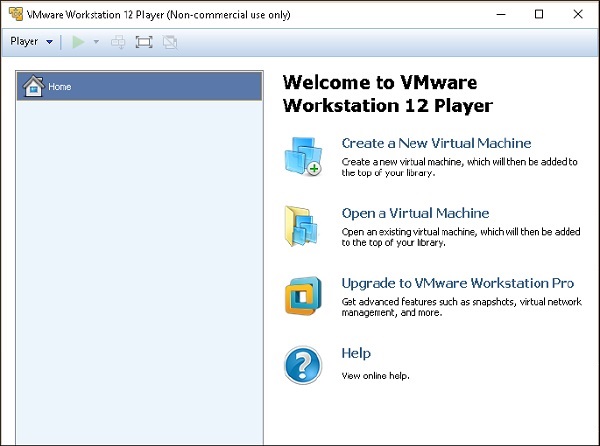Click the Send Ctrl+Alt+Del toolbar icon
The image size is (600, 446).
pyautogui.click(x=119, y=42)
